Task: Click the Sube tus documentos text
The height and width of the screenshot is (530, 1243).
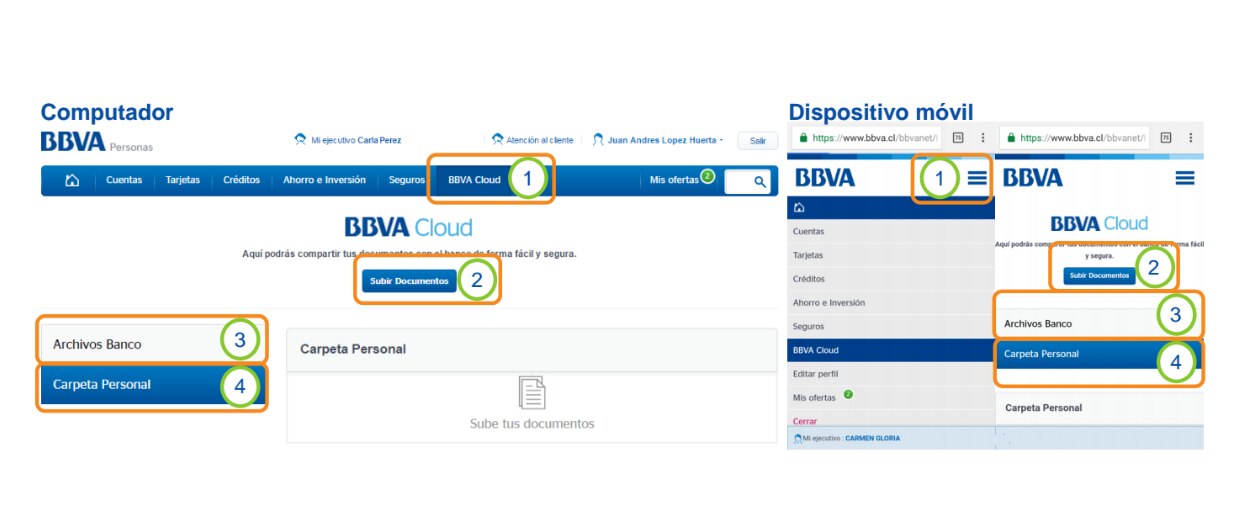Action: pyautogui.click(x=532, y=424)
